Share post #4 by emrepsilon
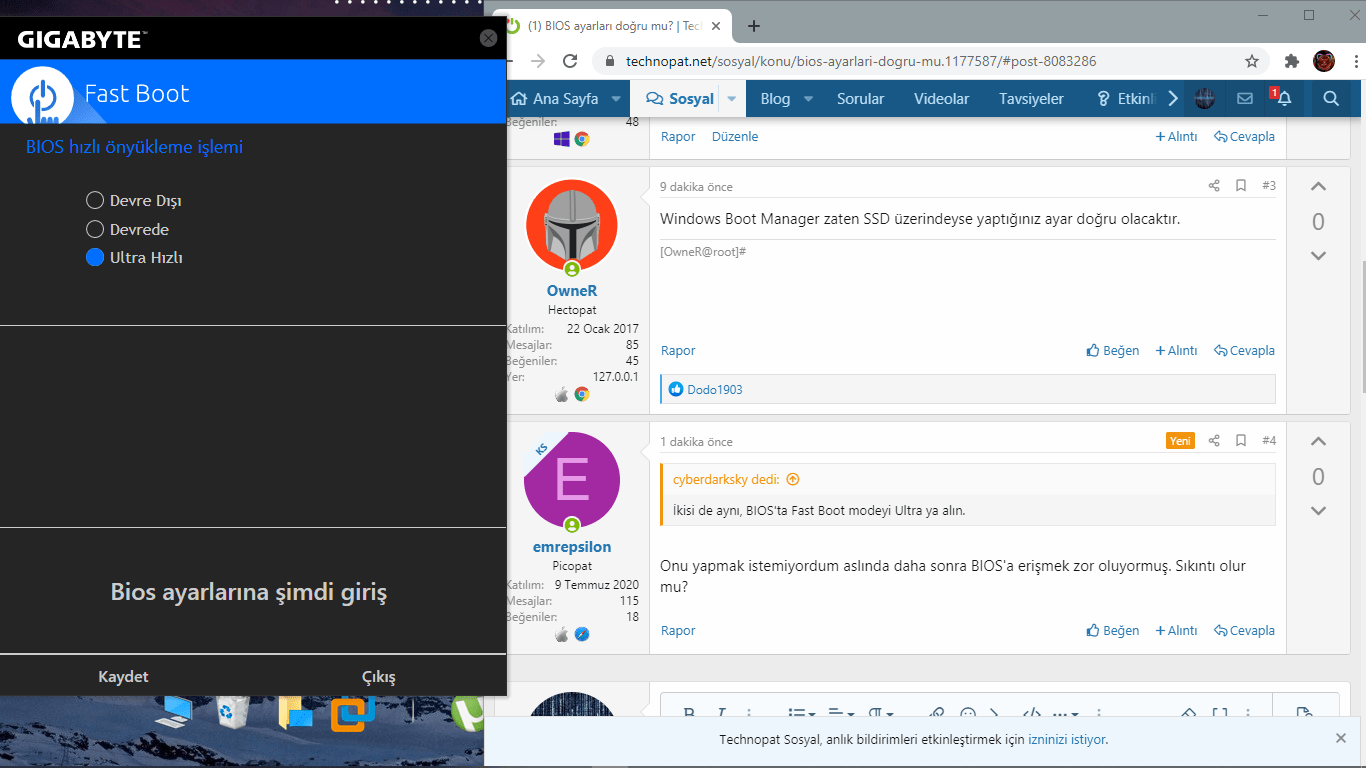This screenshot has height=768, width=1366. (x=1214, y=441)
